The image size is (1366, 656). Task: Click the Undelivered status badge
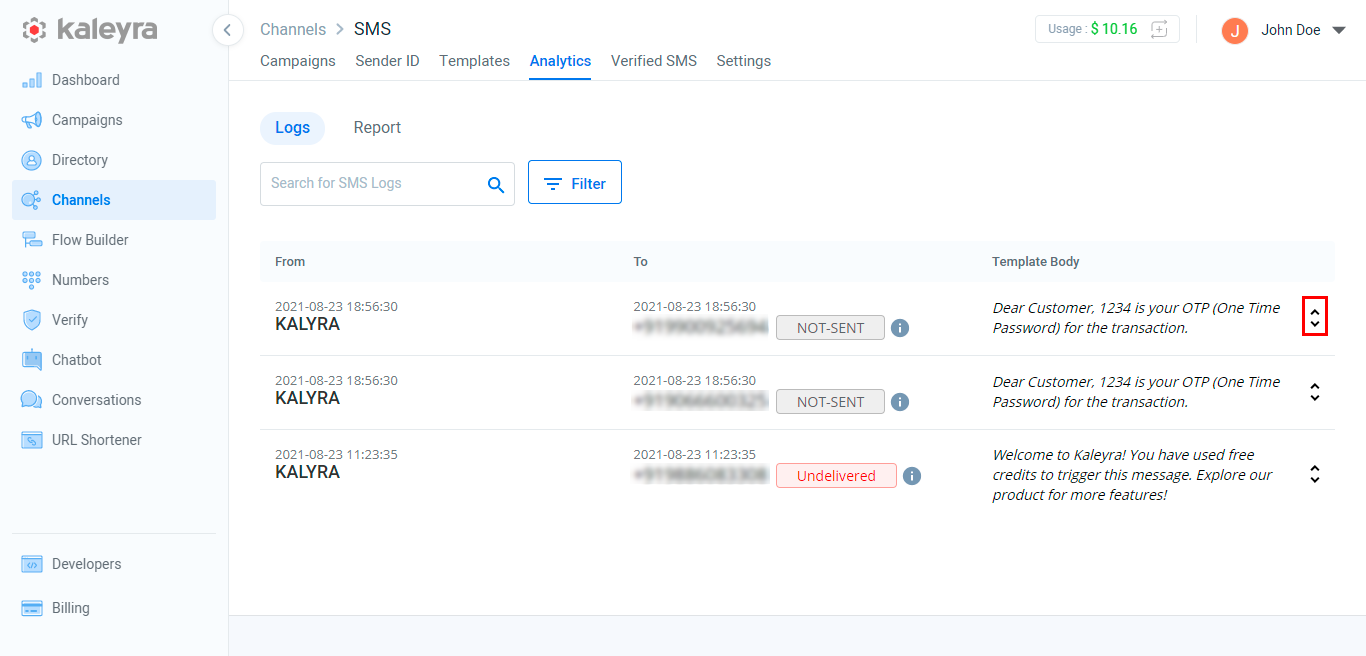[x=836, y=476]
